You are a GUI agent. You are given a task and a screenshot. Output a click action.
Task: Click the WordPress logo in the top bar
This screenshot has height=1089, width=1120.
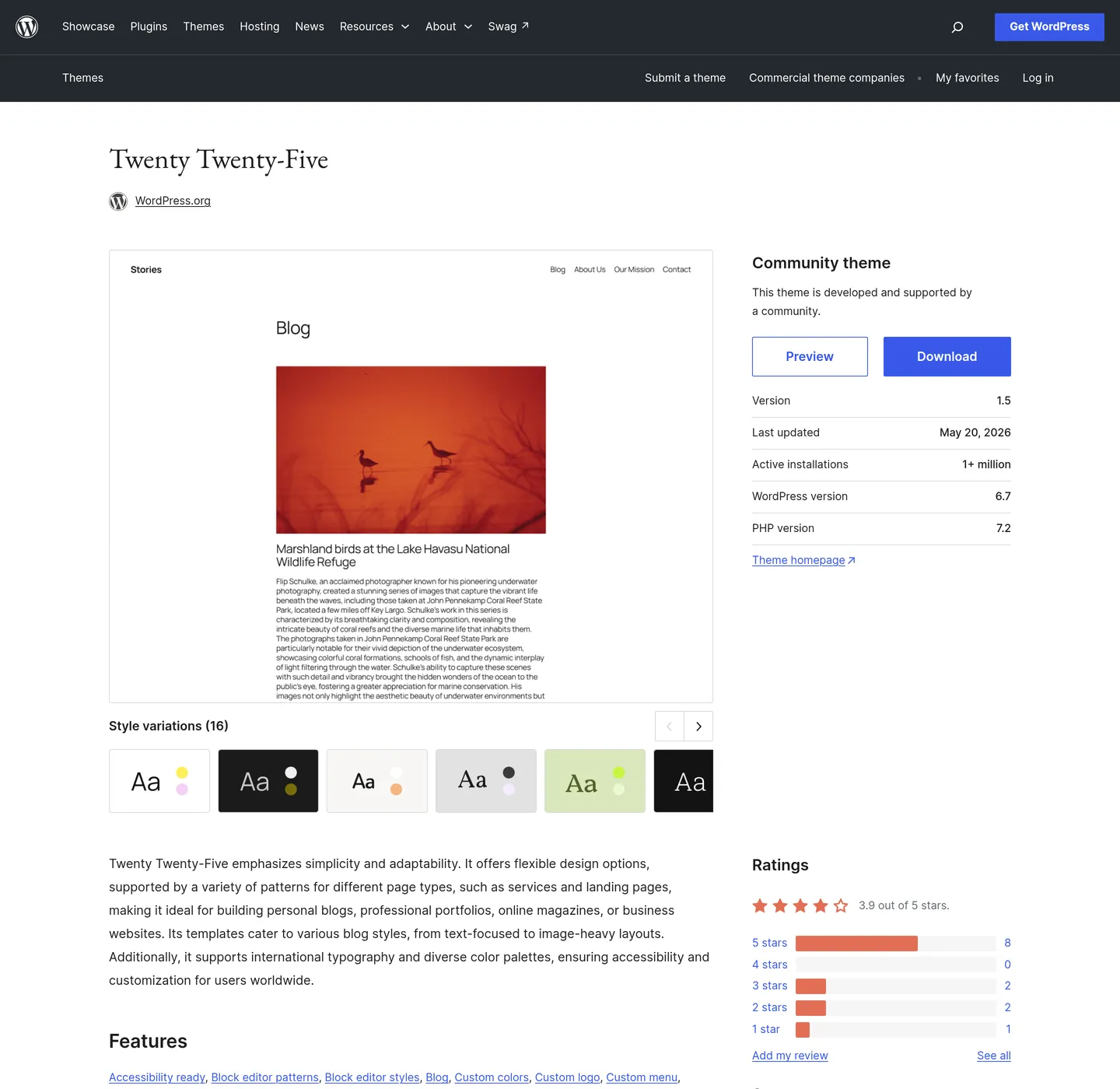[27, 27]
